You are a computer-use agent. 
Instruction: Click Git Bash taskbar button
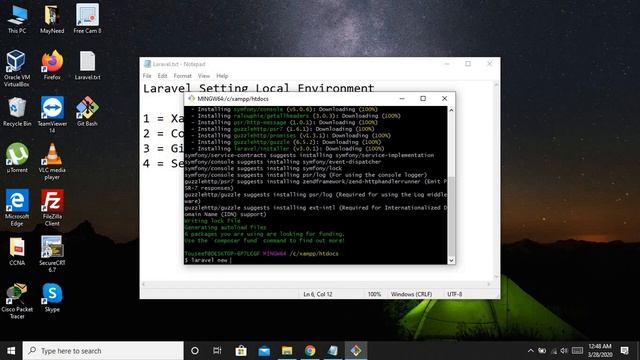(x=356, y=351)
